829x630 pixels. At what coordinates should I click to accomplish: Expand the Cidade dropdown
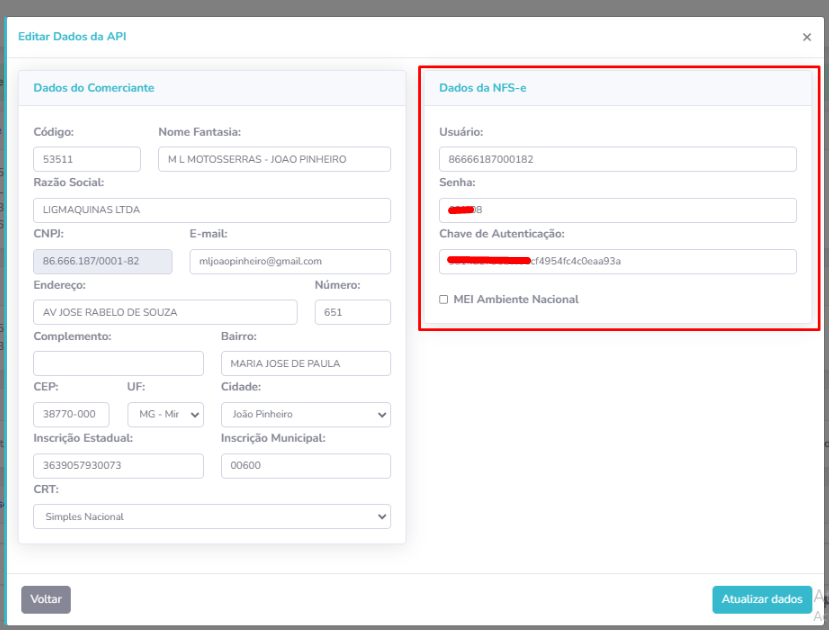pos(305,414)
